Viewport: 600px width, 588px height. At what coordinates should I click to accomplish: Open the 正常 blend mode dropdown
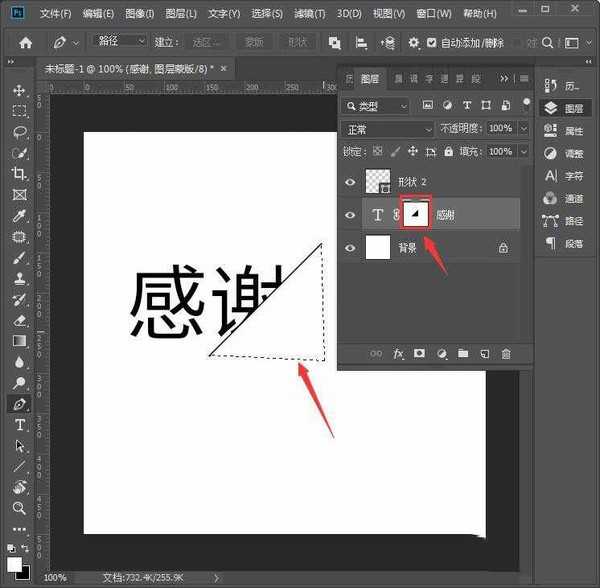pyautogui.click(x=386, y=129)
